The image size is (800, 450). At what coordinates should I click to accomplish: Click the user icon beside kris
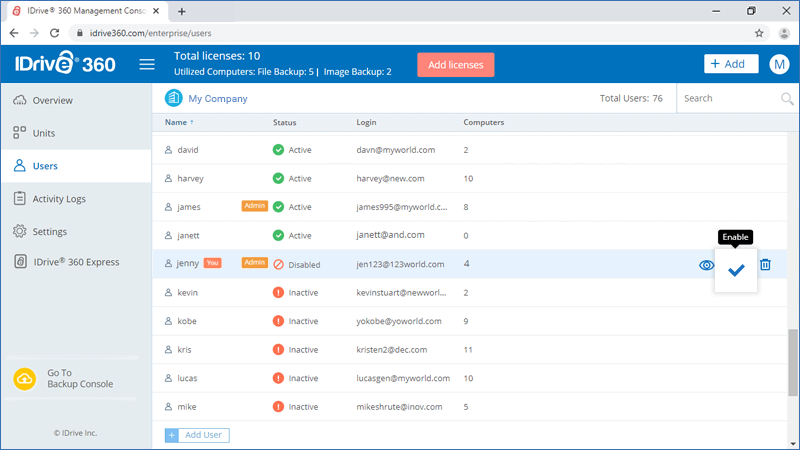point(168,349)
